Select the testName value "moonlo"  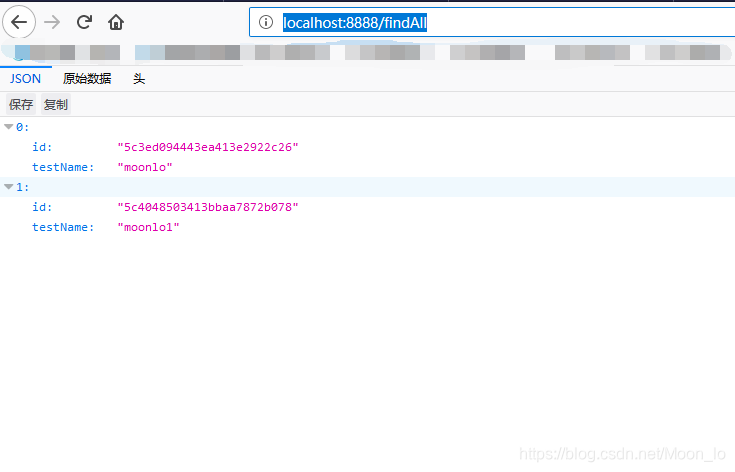pyautogui.click(x=145, y=167)
